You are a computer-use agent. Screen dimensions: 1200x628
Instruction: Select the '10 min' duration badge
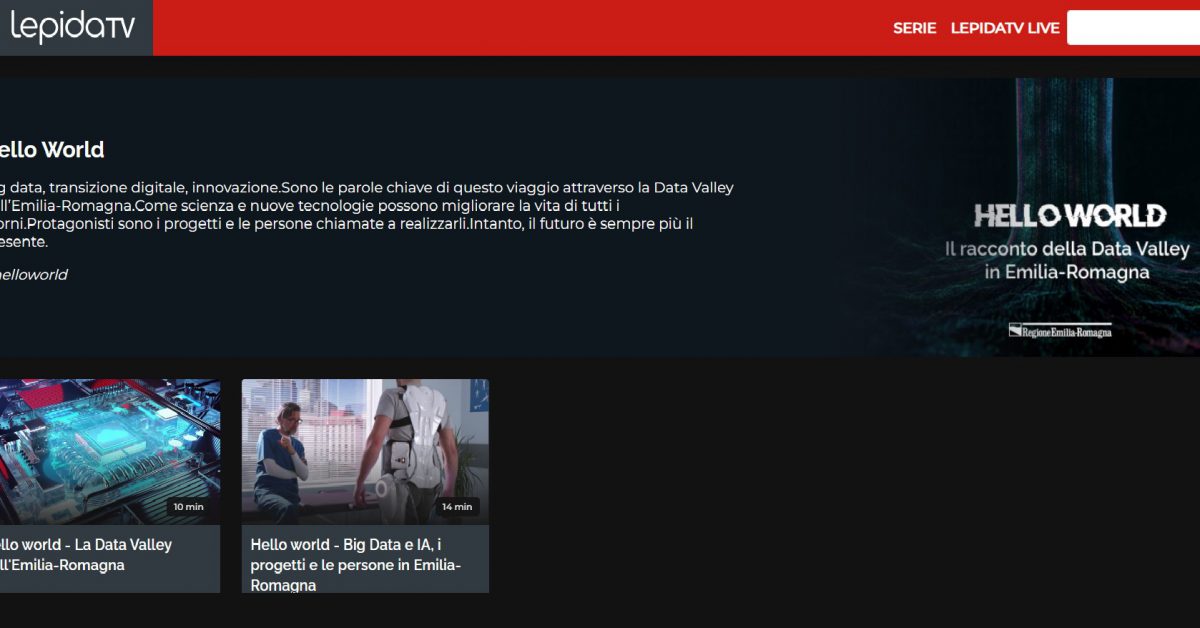pos(188,507)
